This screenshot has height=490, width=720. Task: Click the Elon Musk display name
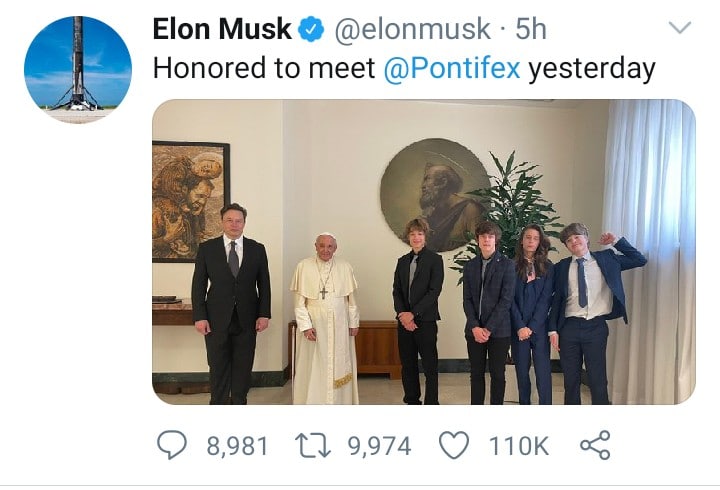click(222, 30)
